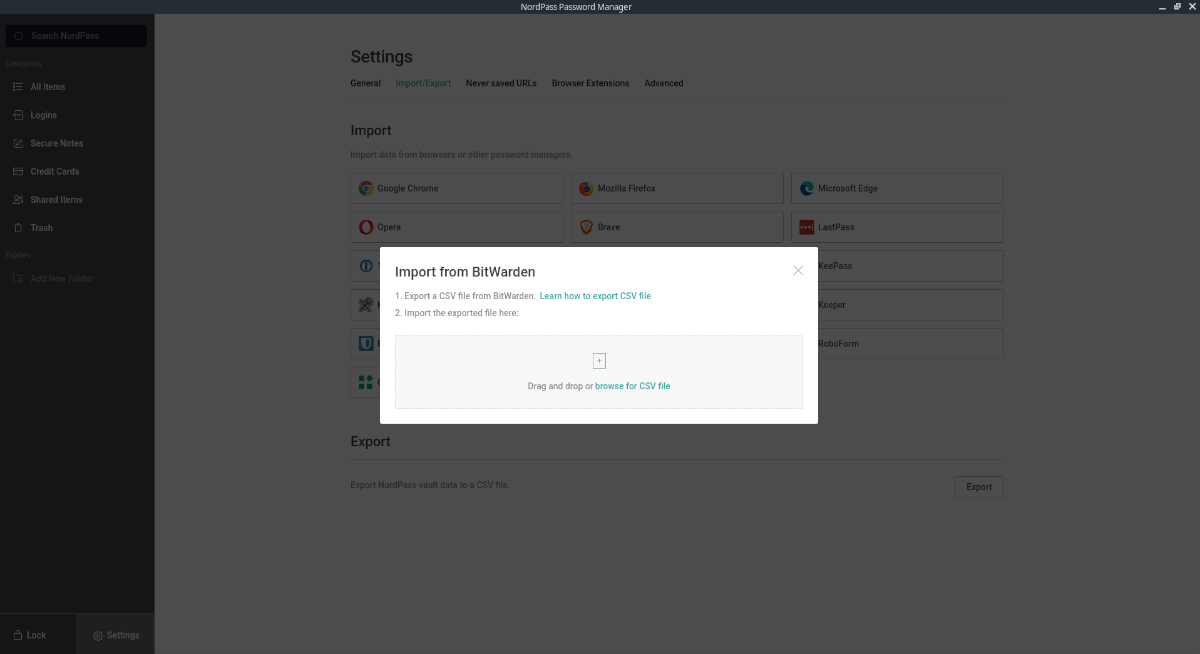Image resolution: width=1200 pixels, height=654 pixels.
Task: Click the Trash bin icon
Action: 16,227
